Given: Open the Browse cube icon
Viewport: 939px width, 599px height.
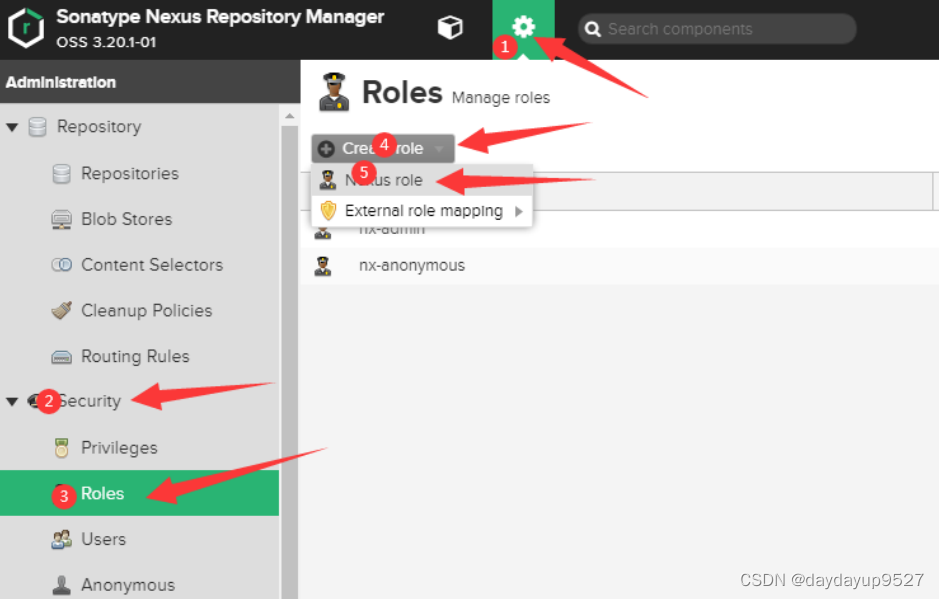Looking at the screenshot, I should tap(450, 28).
